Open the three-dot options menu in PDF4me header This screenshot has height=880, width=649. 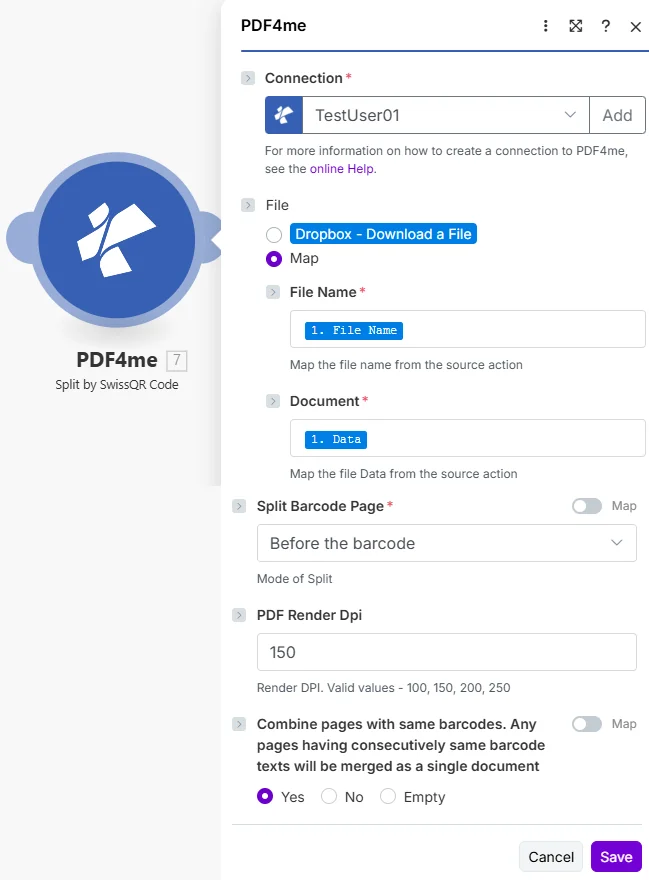click(545, 26)
